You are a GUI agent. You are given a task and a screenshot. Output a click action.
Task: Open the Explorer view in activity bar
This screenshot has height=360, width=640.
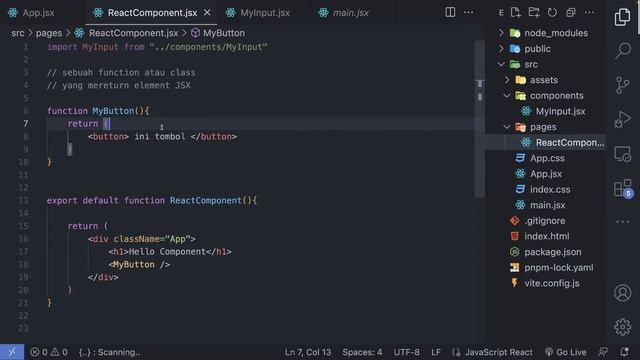coord(622,17)
